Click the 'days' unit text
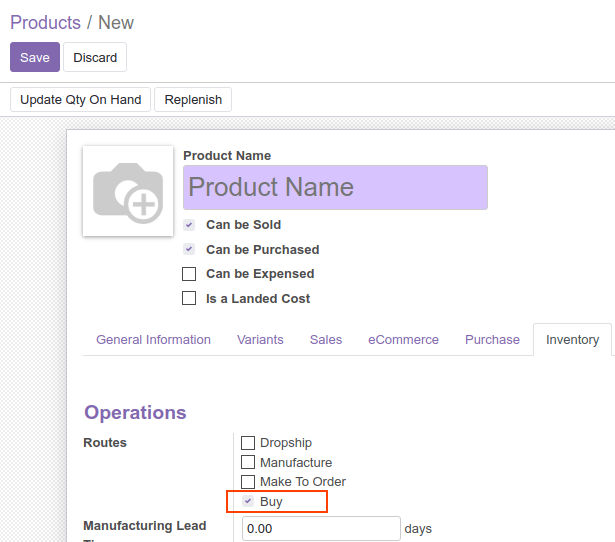 pyautogui.click(x=418, y=529)
